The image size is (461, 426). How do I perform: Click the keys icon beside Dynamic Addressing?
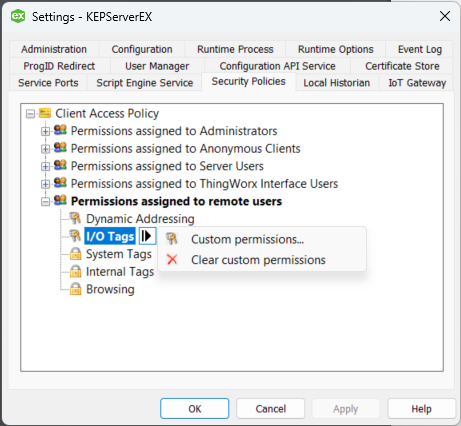tap(75, 218)
